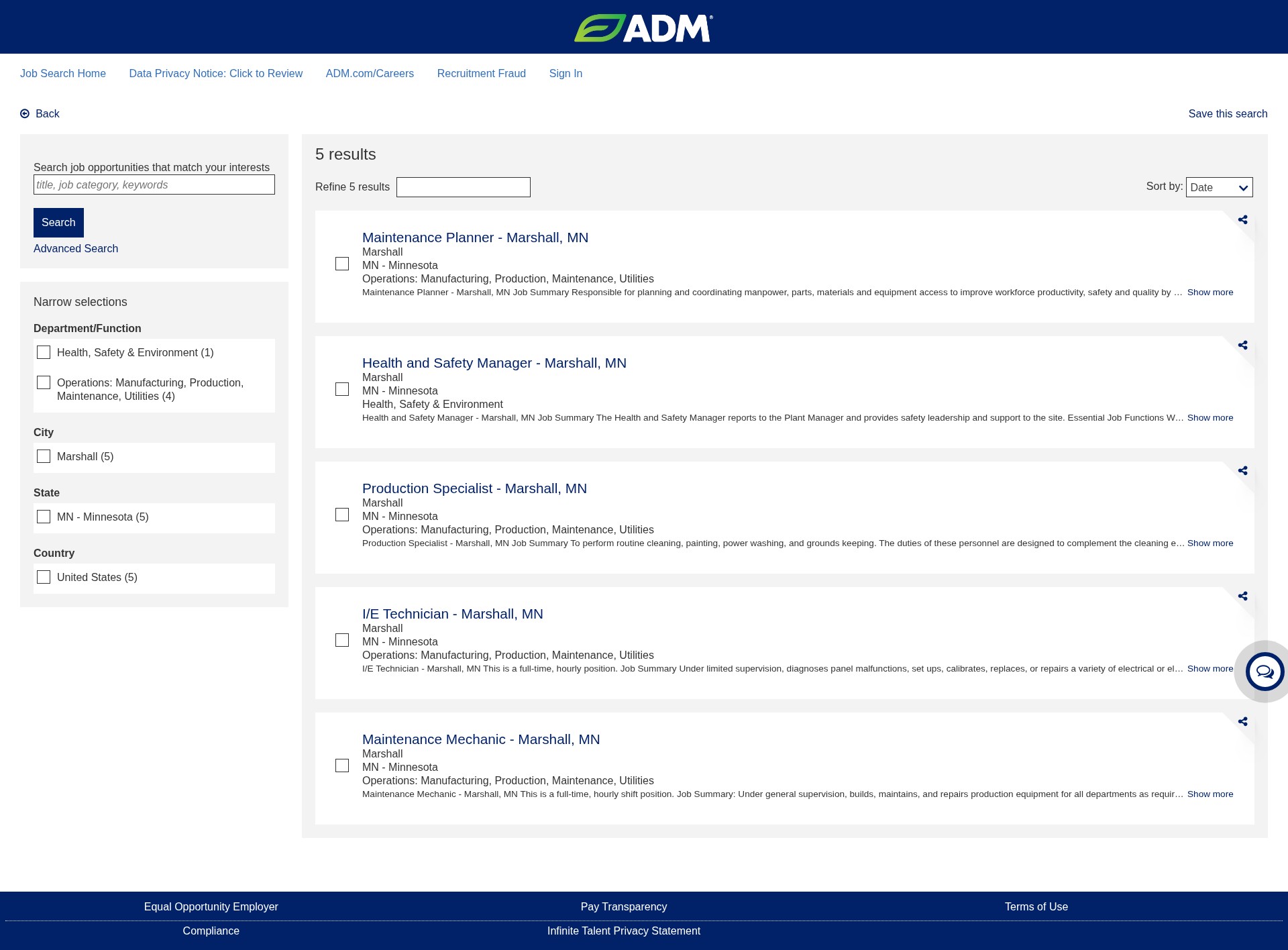The width and height of the screenshot is (1288, 950).
Task: Show more of Health and Safety Manager description
Action: pos(1210,418)
